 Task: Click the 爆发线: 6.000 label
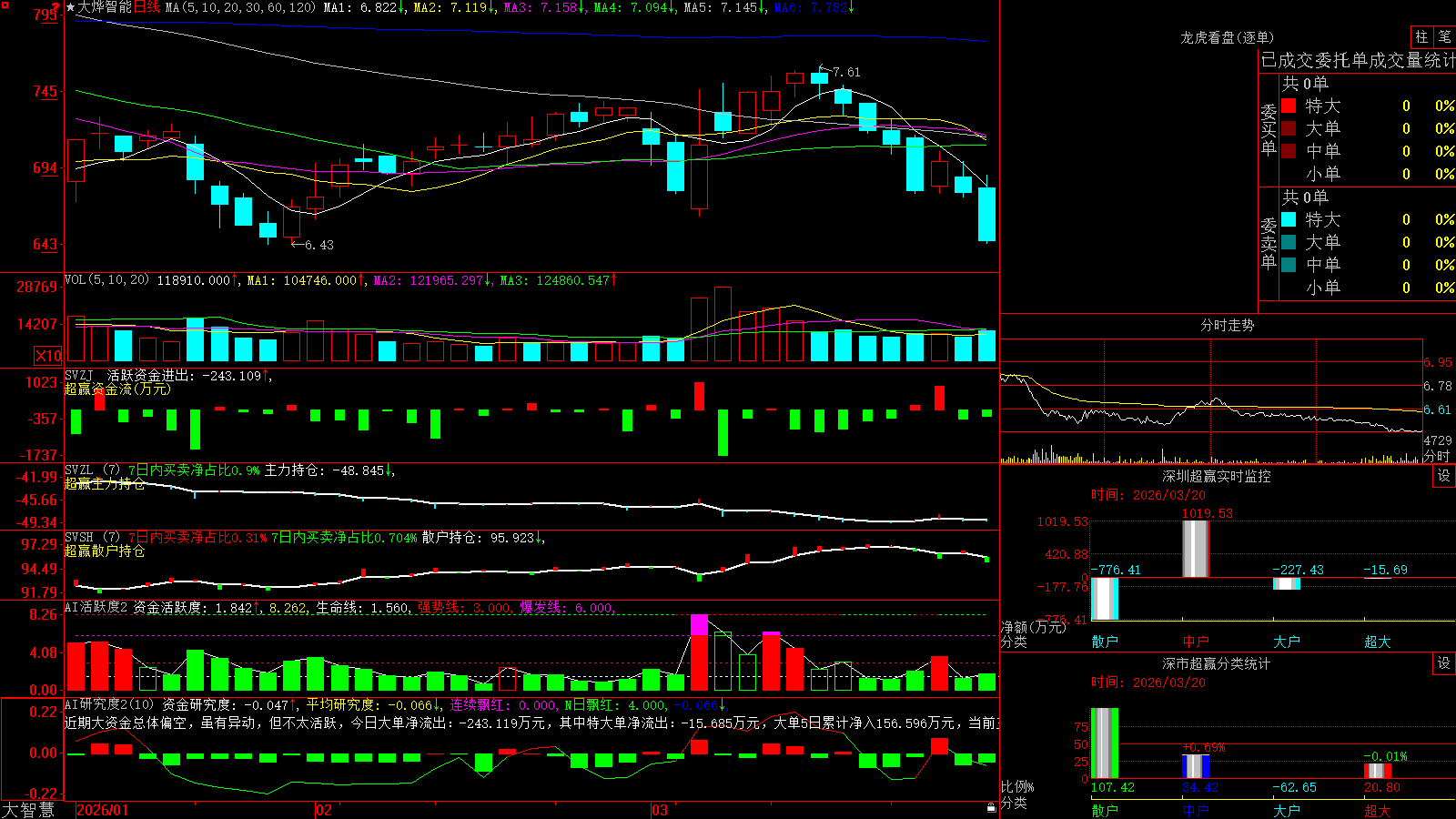(x=567, y=607)
